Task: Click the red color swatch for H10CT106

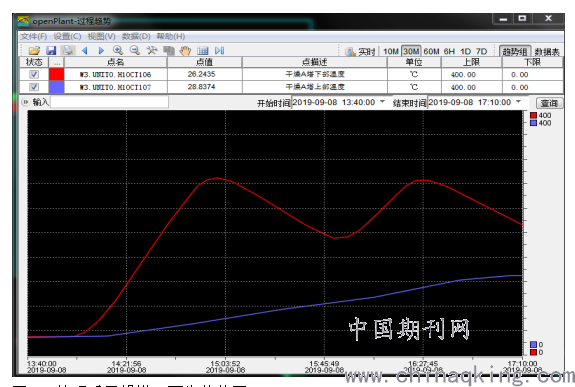Action: coord(56,74)
